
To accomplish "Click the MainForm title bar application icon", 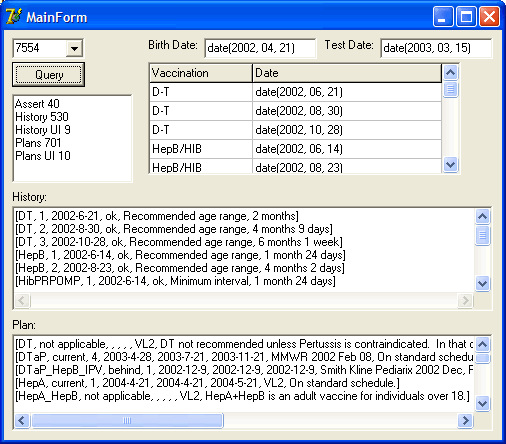I will (13, 16).
